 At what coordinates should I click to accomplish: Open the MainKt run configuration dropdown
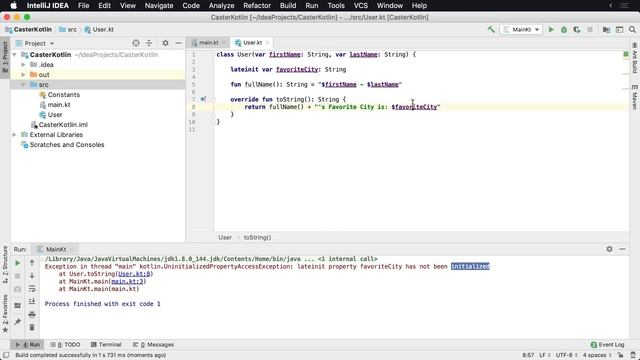521,29
